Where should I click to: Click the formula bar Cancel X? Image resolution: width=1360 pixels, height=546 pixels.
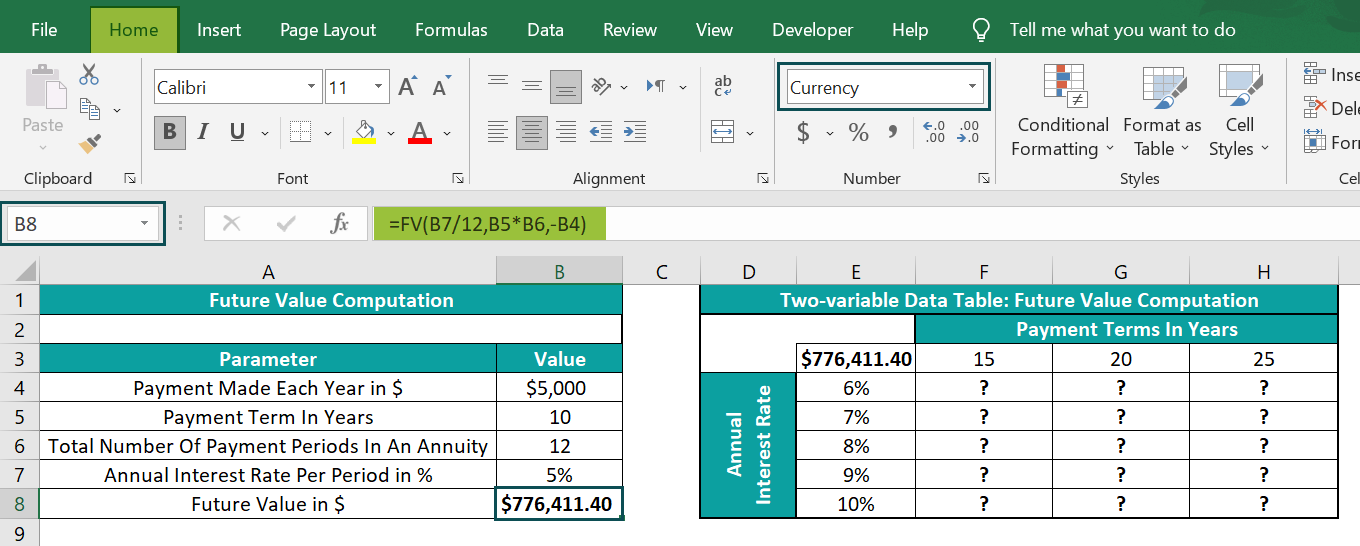tap(232, 224)
